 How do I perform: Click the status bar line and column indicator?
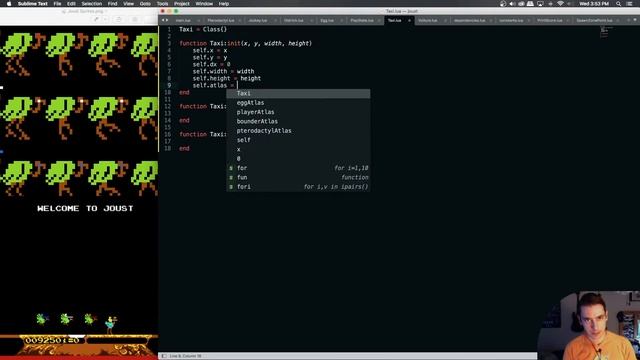pos(185,356)
